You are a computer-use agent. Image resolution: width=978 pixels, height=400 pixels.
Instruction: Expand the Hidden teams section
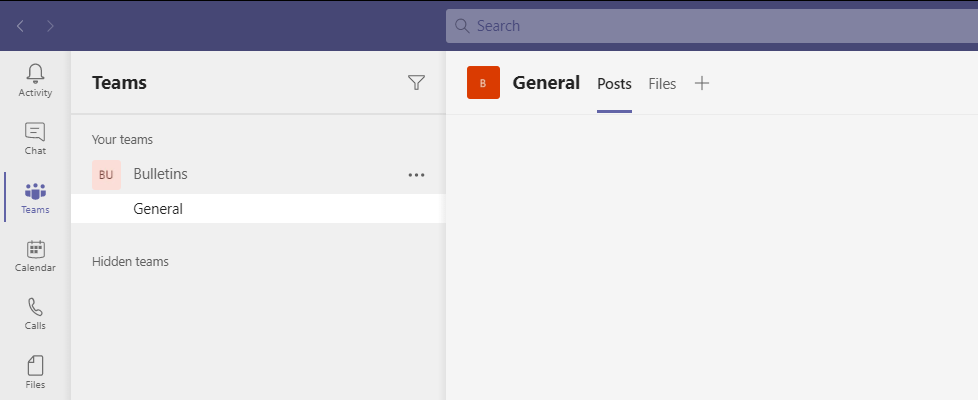pos(130,262)
